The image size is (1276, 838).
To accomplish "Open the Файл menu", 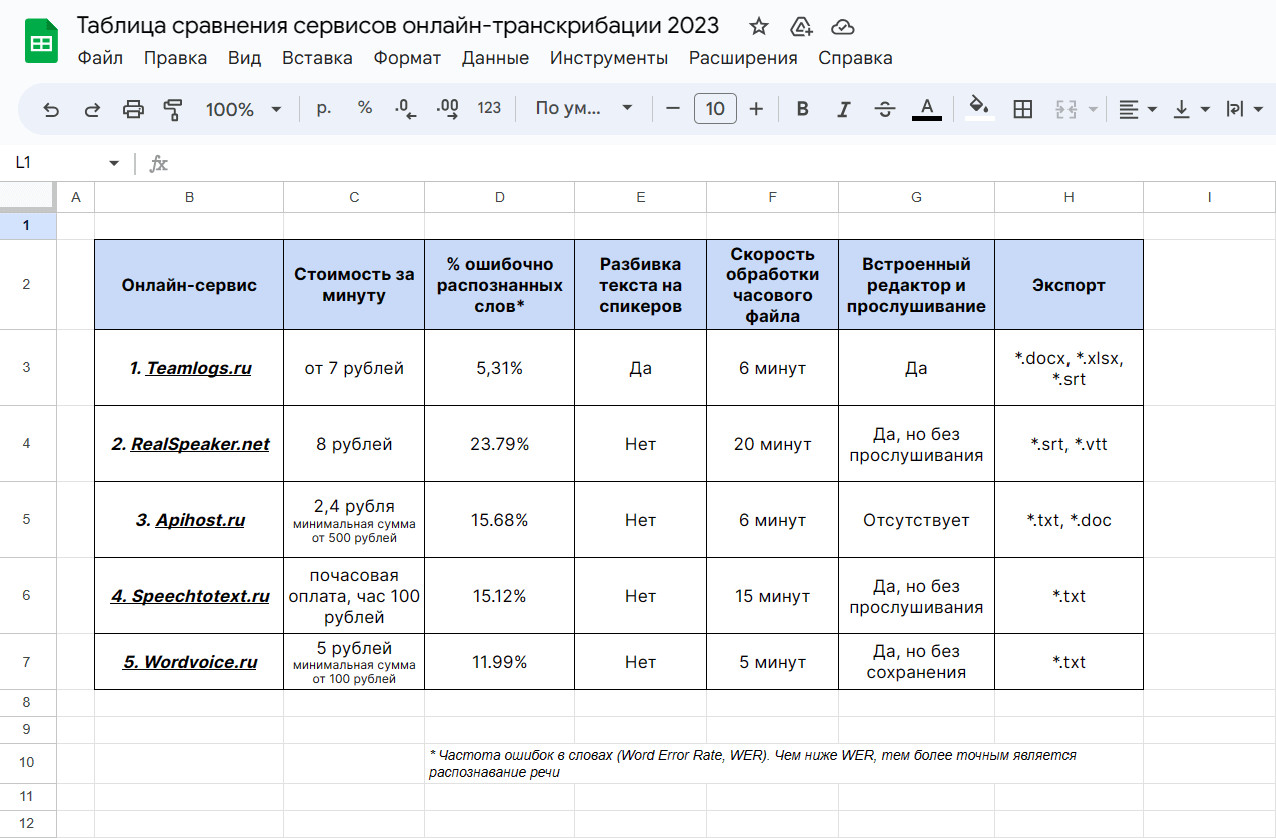I will coord(100,58).
